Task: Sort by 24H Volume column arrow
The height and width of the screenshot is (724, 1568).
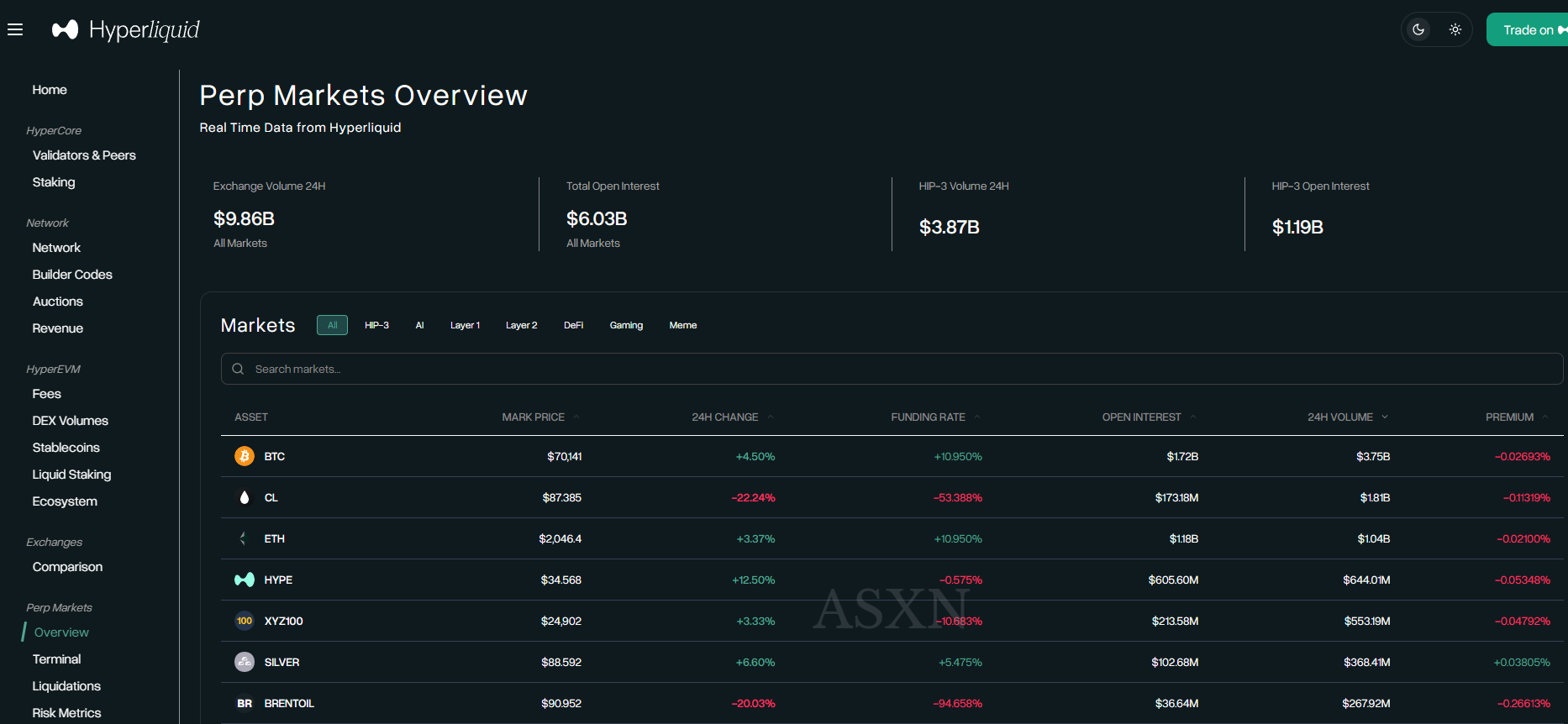Action: click(x=1385, y=417)
